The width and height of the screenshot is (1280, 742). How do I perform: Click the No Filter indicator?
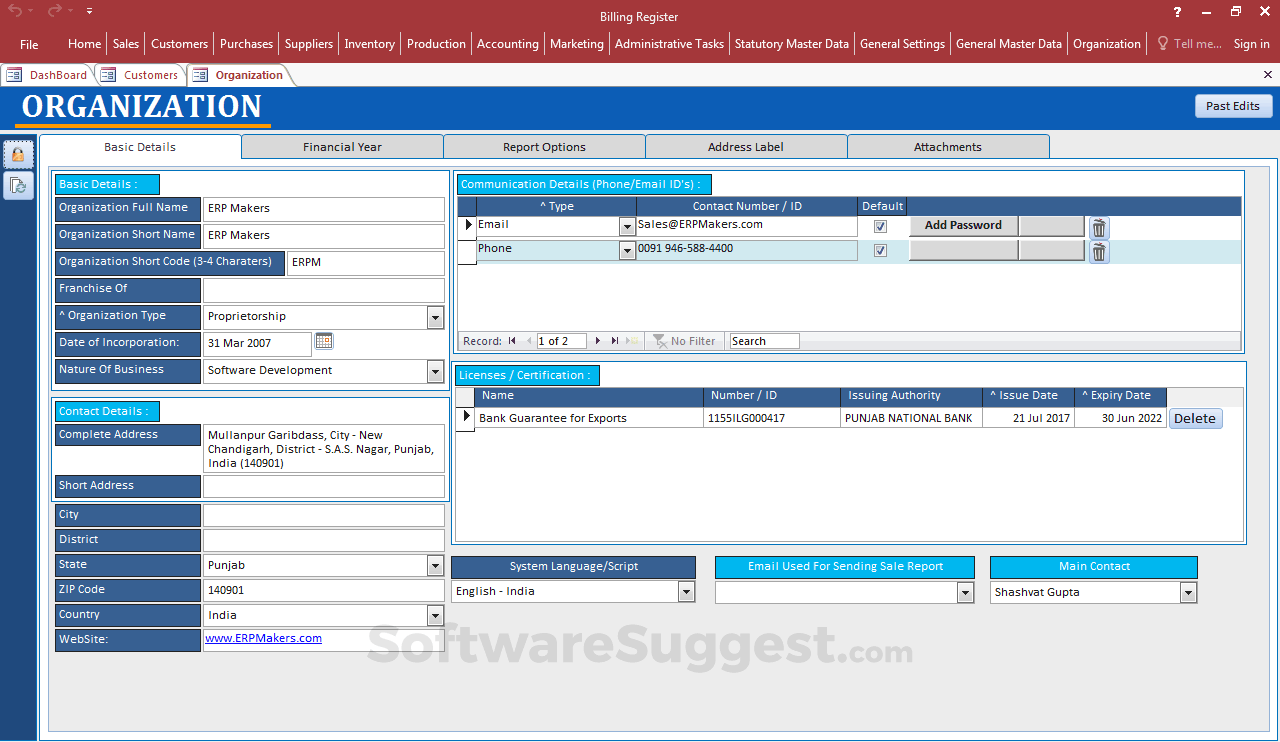[x=685, y=341]
